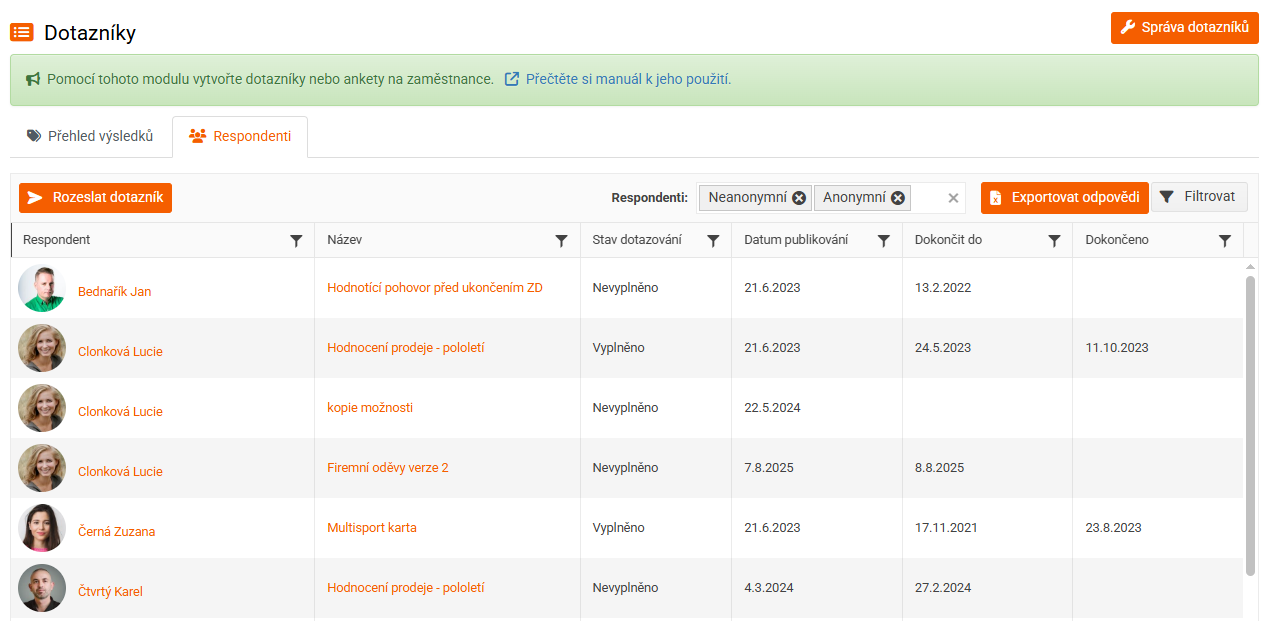Open the manual link Přečtěte si manuál
The image size is (1261, 621).
click(x=628, y=79)
